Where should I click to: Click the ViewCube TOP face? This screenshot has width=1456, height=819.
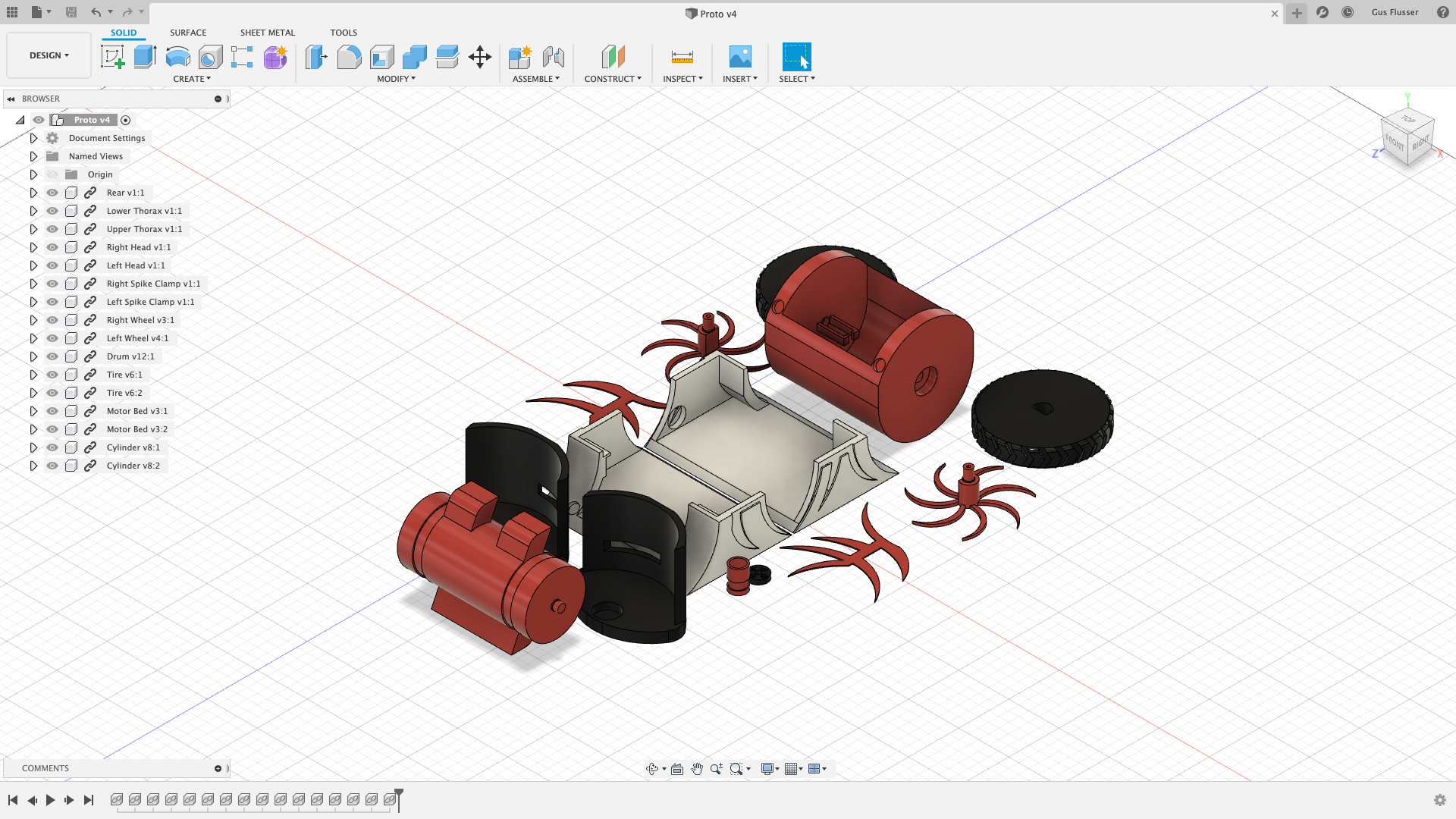[x=1408, y=120]
